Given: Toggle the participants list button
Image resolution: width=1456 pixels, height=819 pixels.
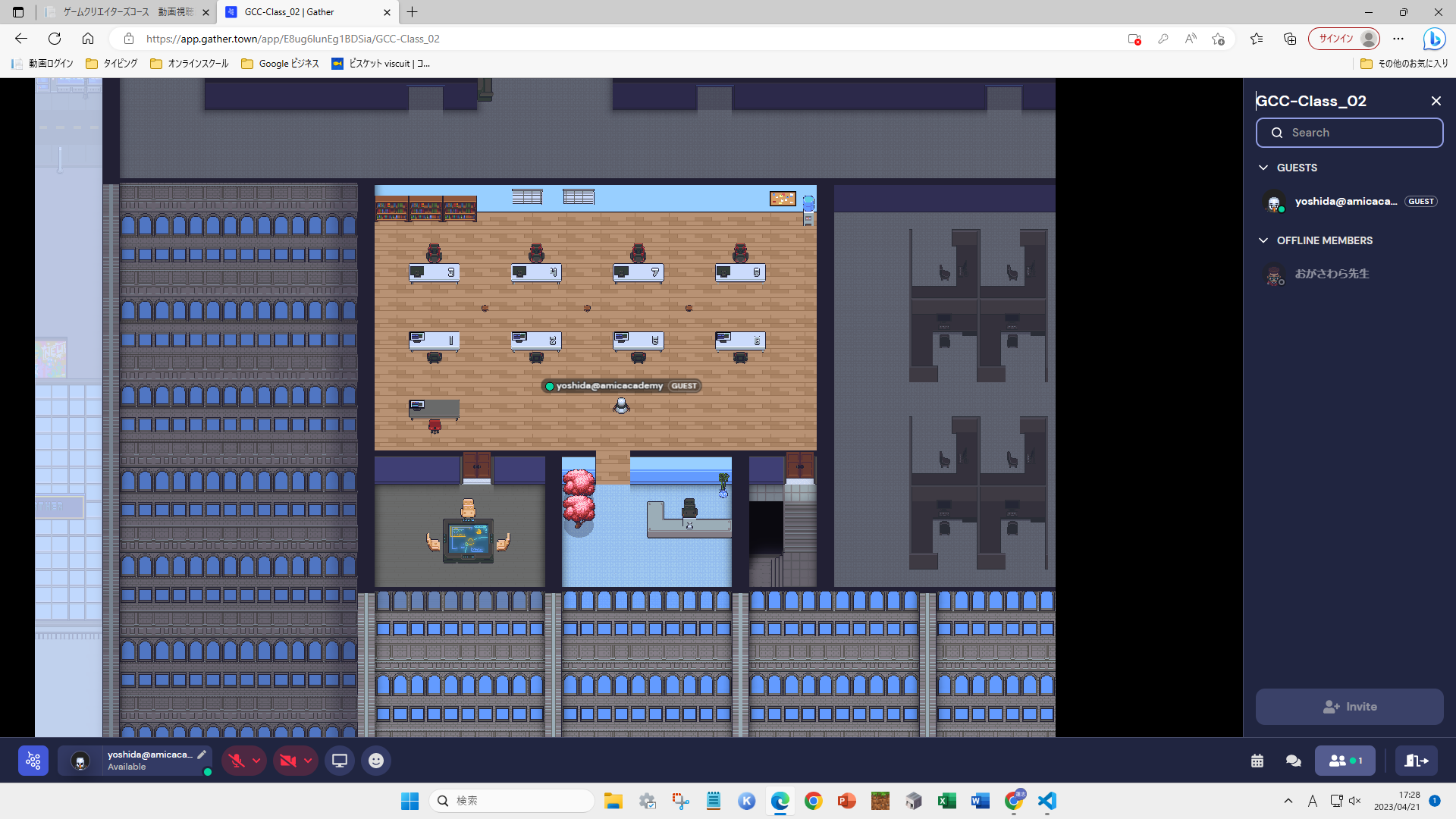Looking at the screenshot, I should point(1345,761).
